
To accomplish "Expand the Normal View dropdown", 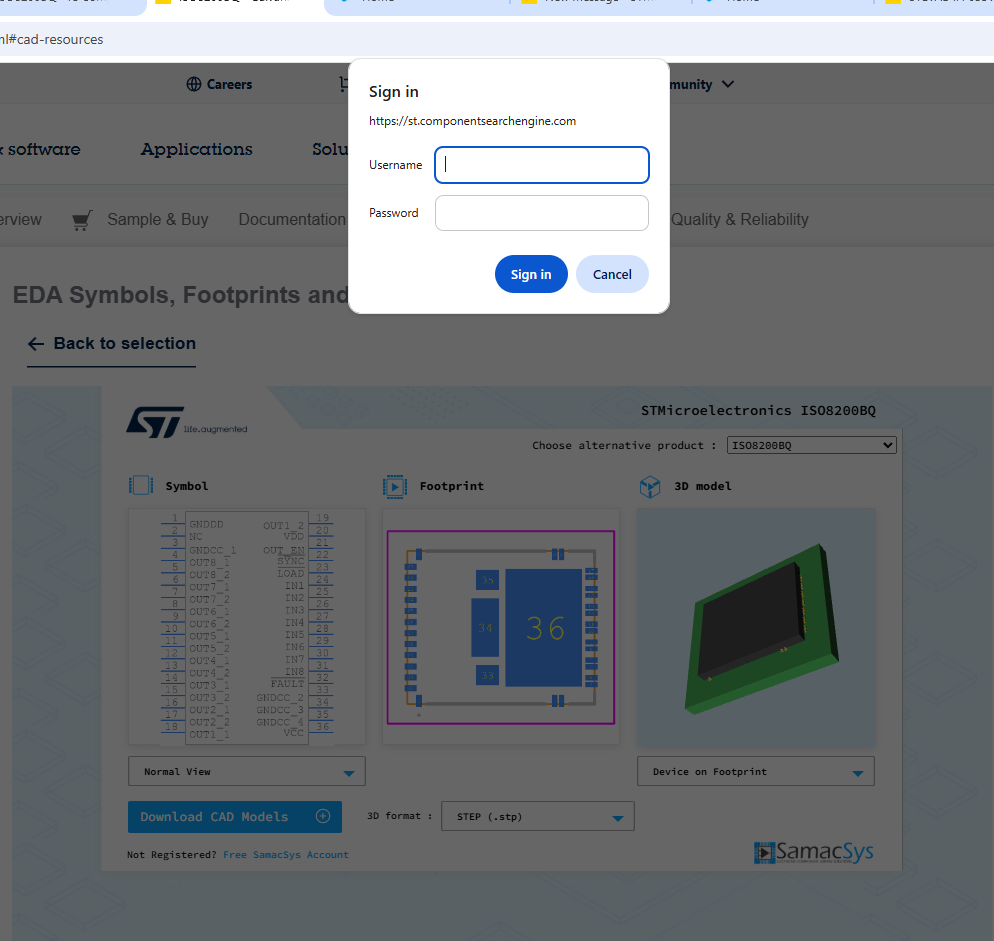I will coord(247,771).
